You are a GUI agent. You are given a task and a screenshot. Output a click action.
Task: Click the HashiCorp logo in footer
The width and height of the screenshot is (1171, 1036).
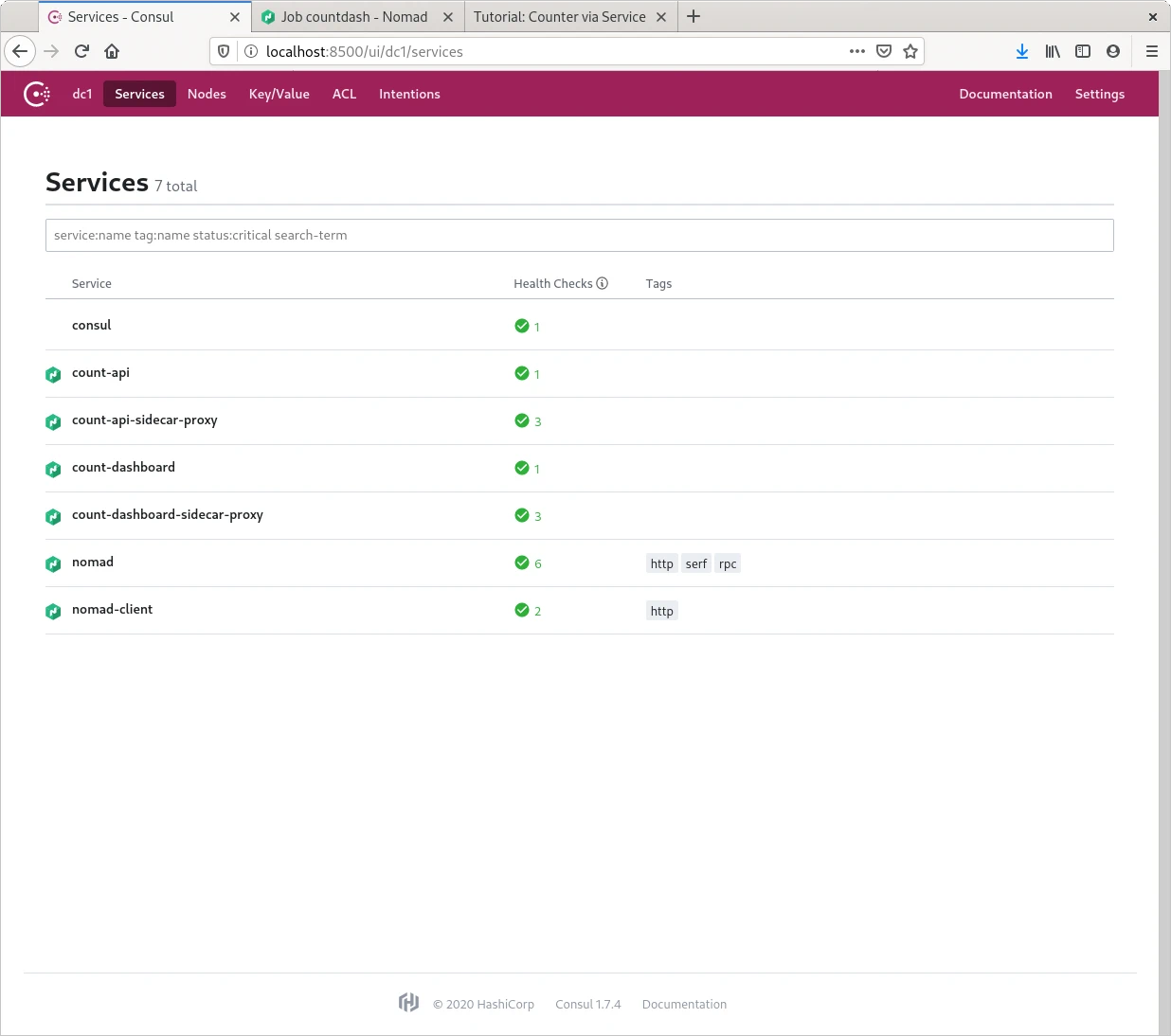coord(408,1003)
